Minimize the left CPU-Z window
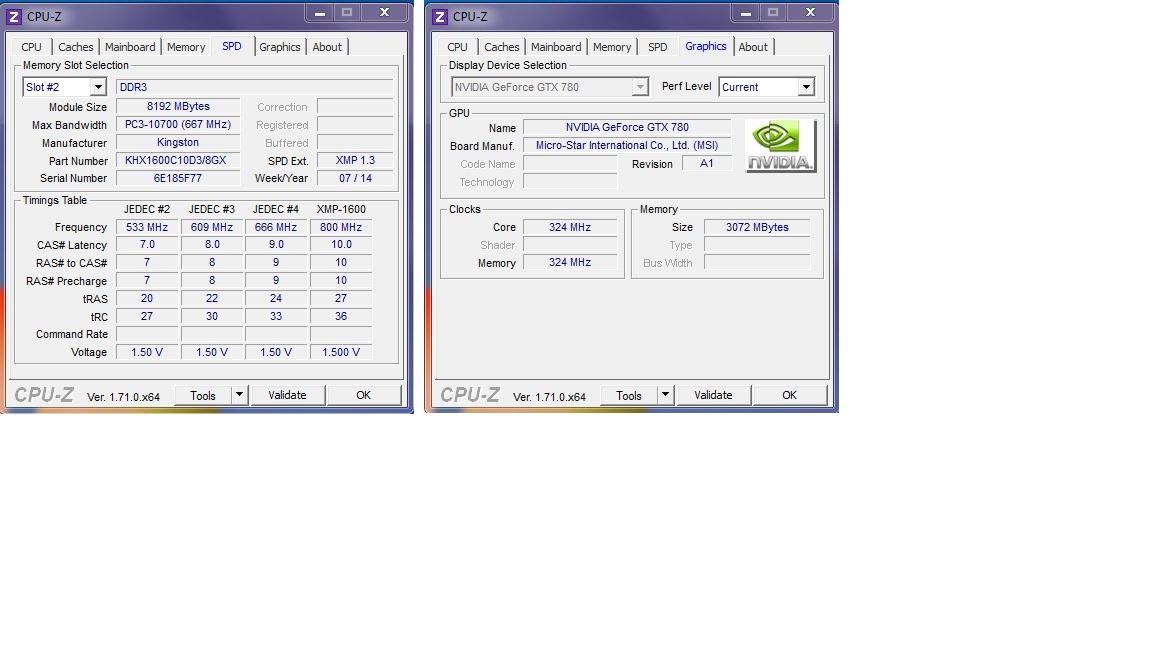1152x648 pixels. click(x=320, y=12)
